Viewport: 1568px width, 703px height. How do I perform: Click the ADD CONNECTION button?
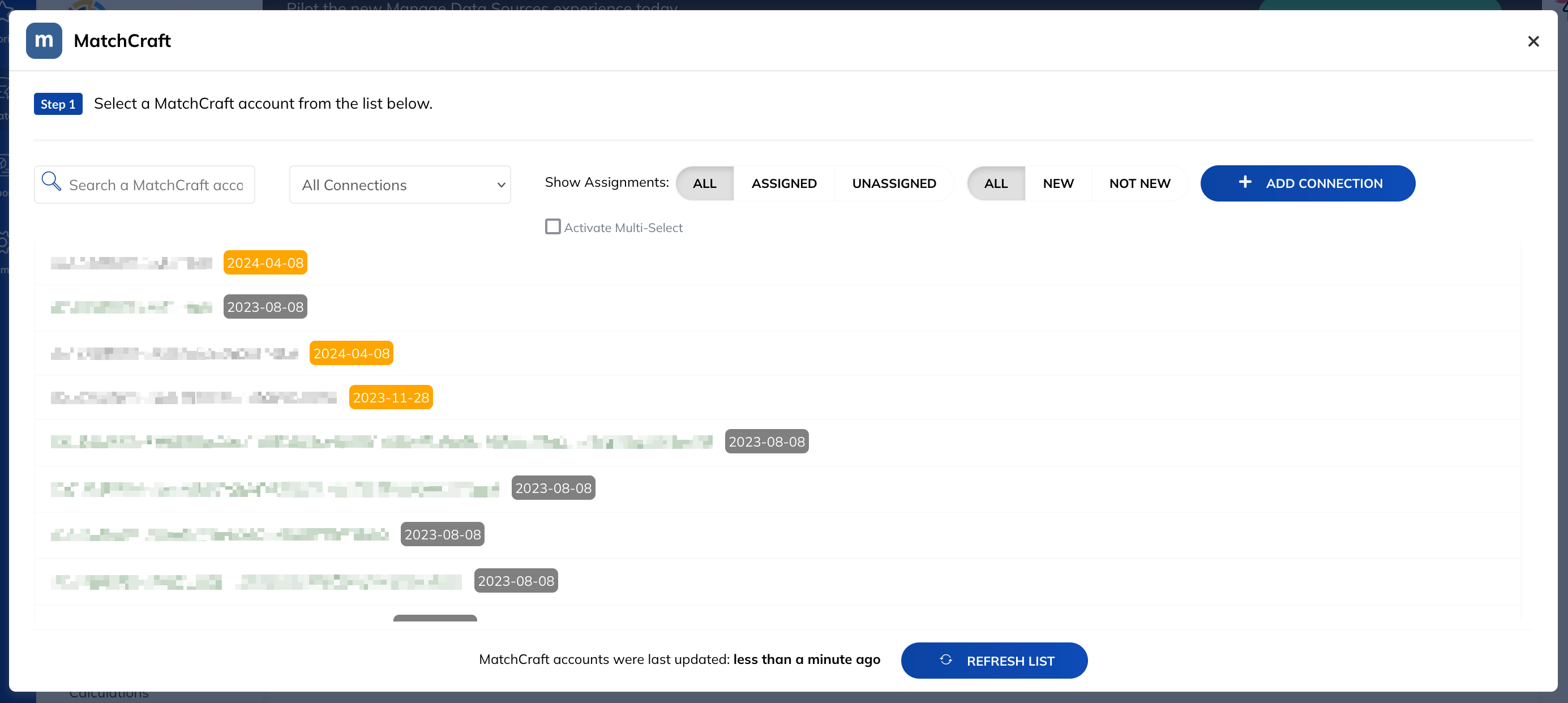(x=1308, y=183)
